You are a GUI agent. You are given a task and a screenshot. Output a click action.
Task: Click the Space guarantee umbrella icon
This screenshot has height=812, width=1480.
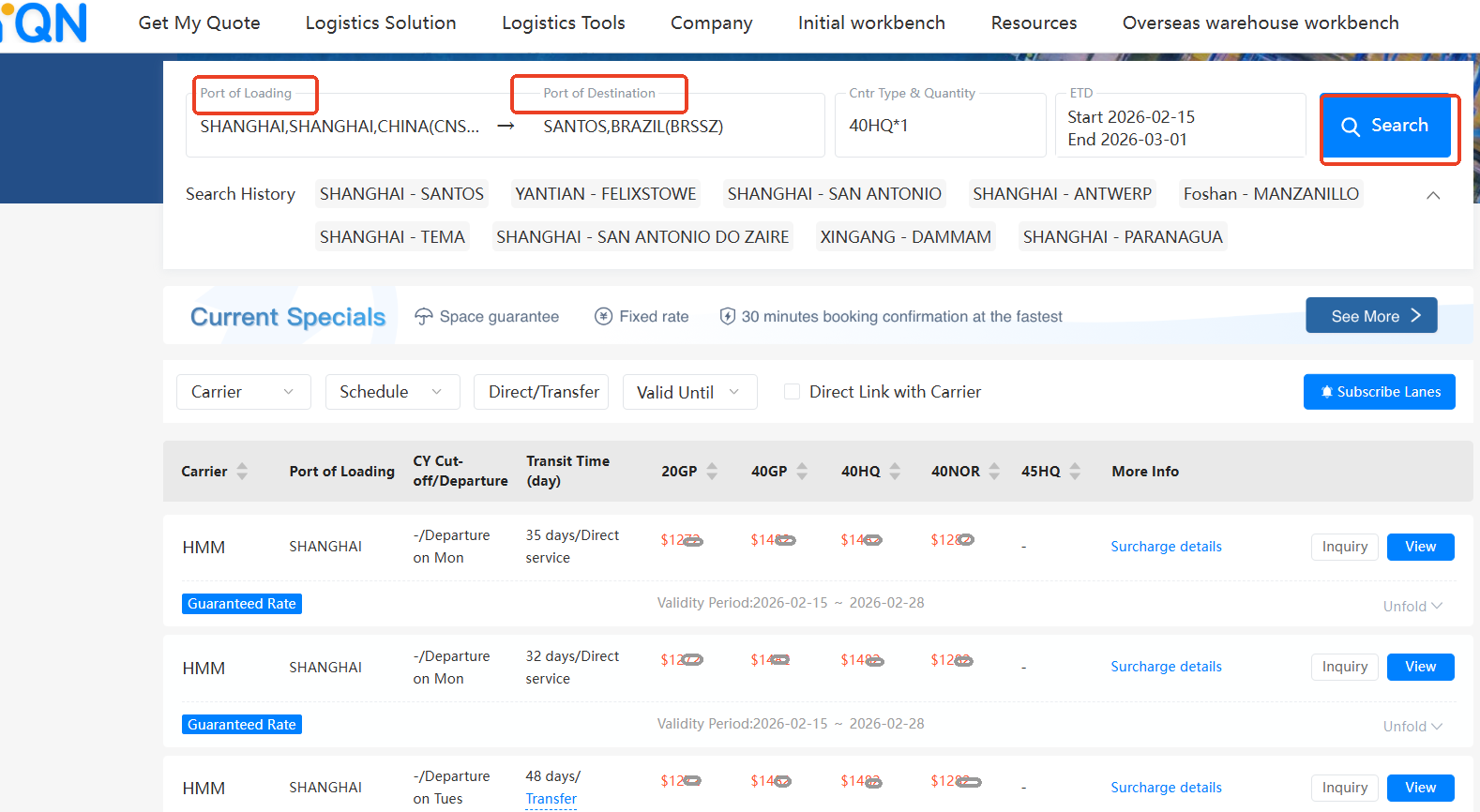(x=424, y=317)
